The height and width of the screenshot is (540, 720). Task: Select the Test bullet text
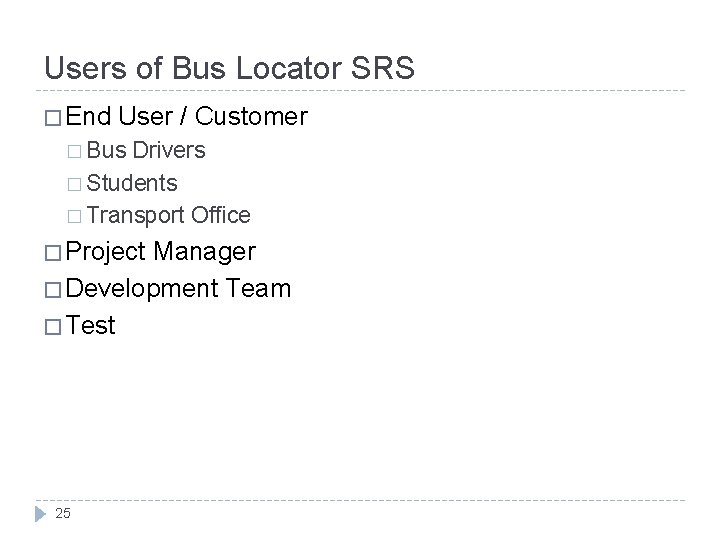(92, 325)
